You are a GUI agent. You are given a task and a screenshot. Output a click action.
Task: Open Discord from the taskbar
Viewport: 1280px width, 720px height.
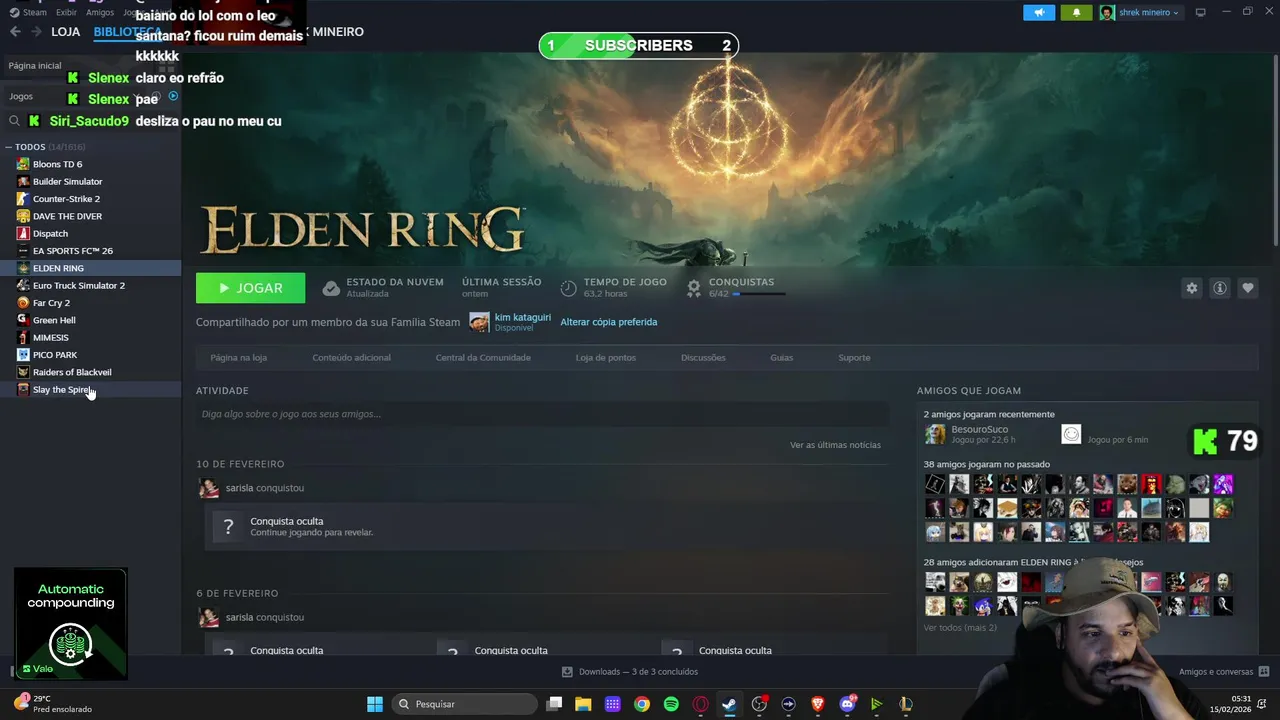847,704
